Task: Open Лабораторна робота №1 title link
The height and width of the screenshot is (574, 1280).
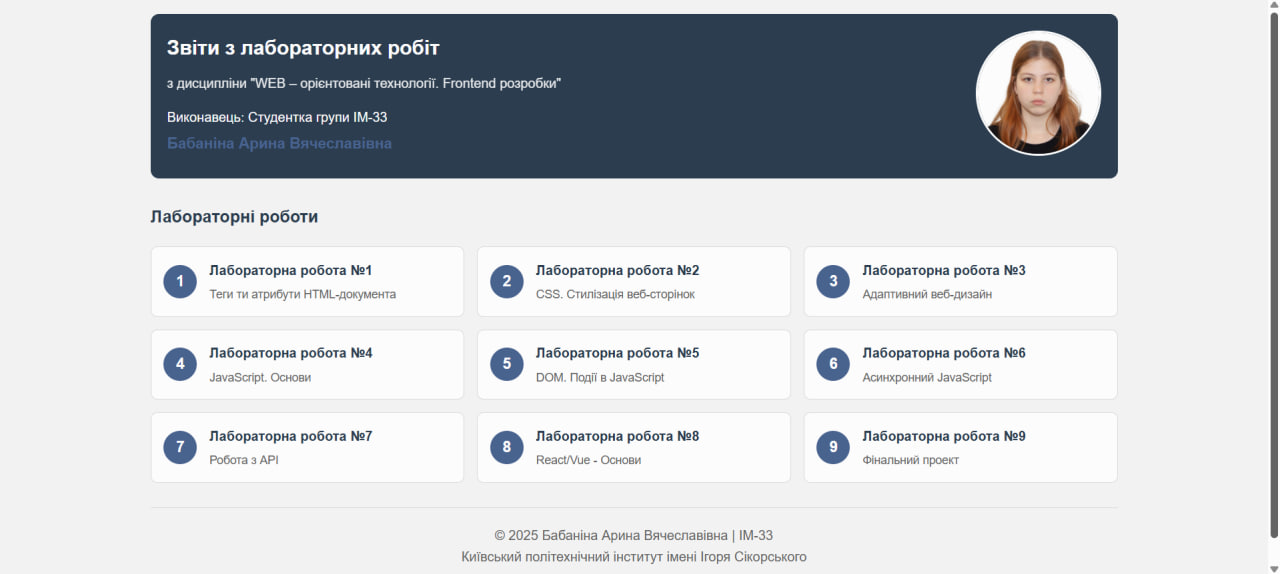Action: 290,271
